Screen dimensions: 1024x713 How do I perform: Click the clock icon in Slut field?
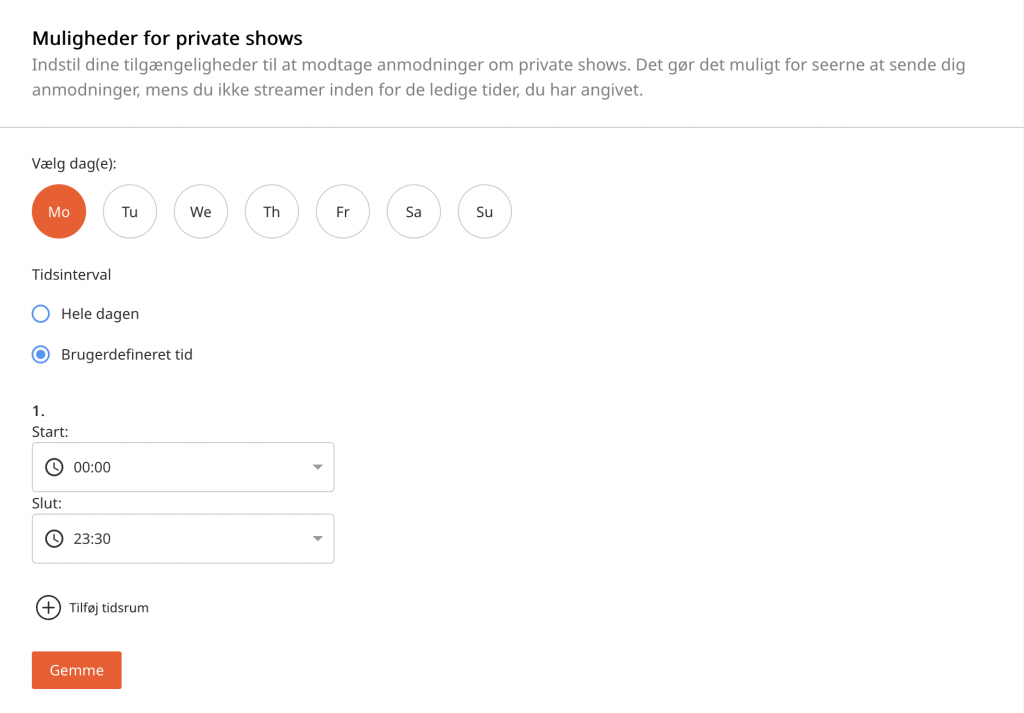pos(54,539)
